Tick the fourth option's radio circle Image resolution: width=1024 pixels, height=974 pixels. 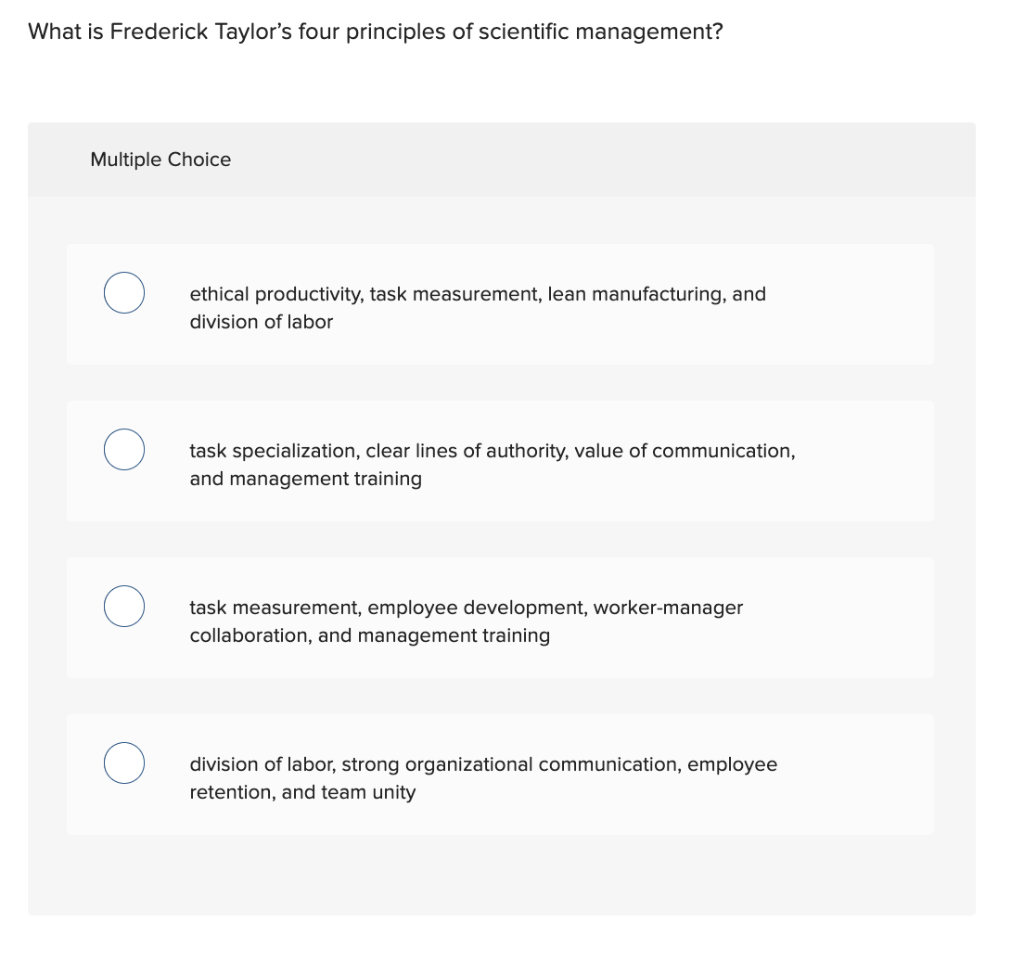click(x=124, y=762)
